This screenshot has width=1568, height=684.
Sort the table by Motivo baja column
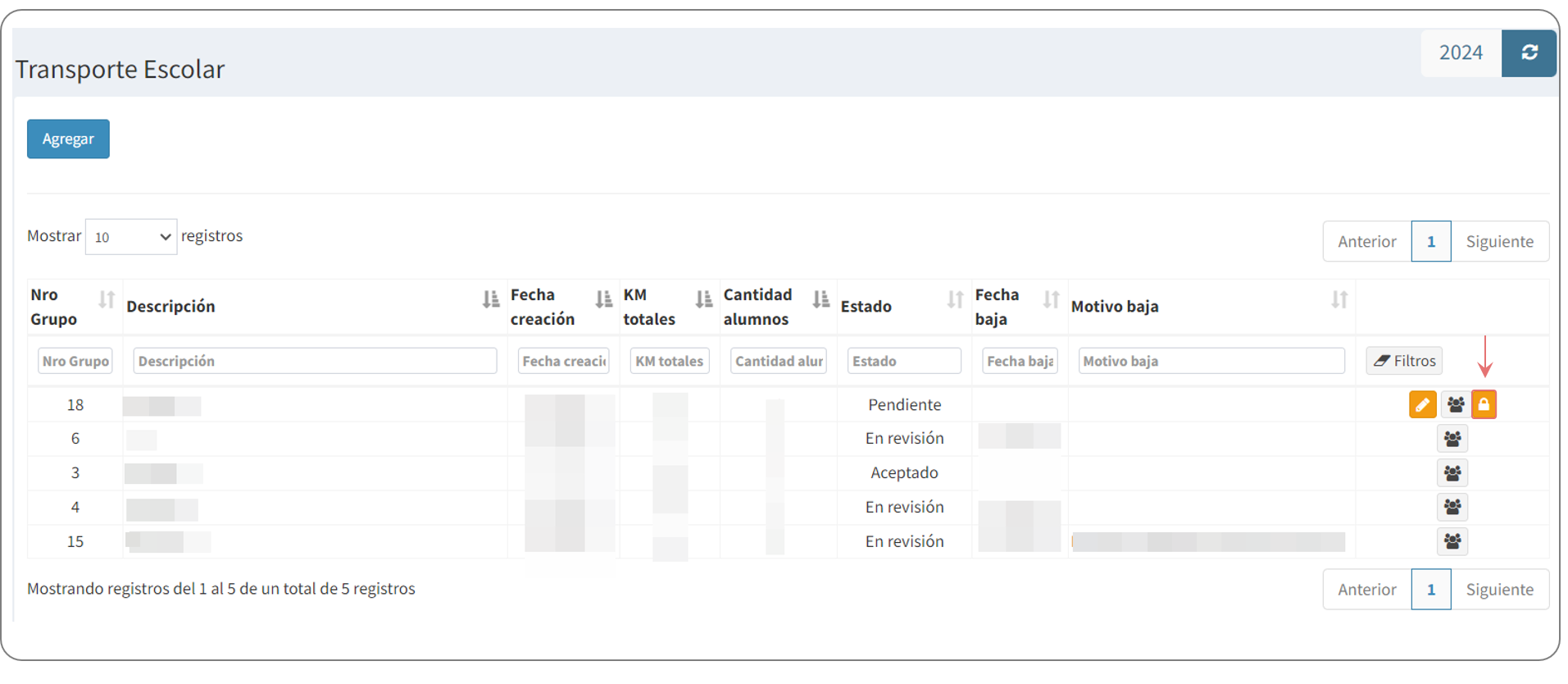pos(1338,300)
